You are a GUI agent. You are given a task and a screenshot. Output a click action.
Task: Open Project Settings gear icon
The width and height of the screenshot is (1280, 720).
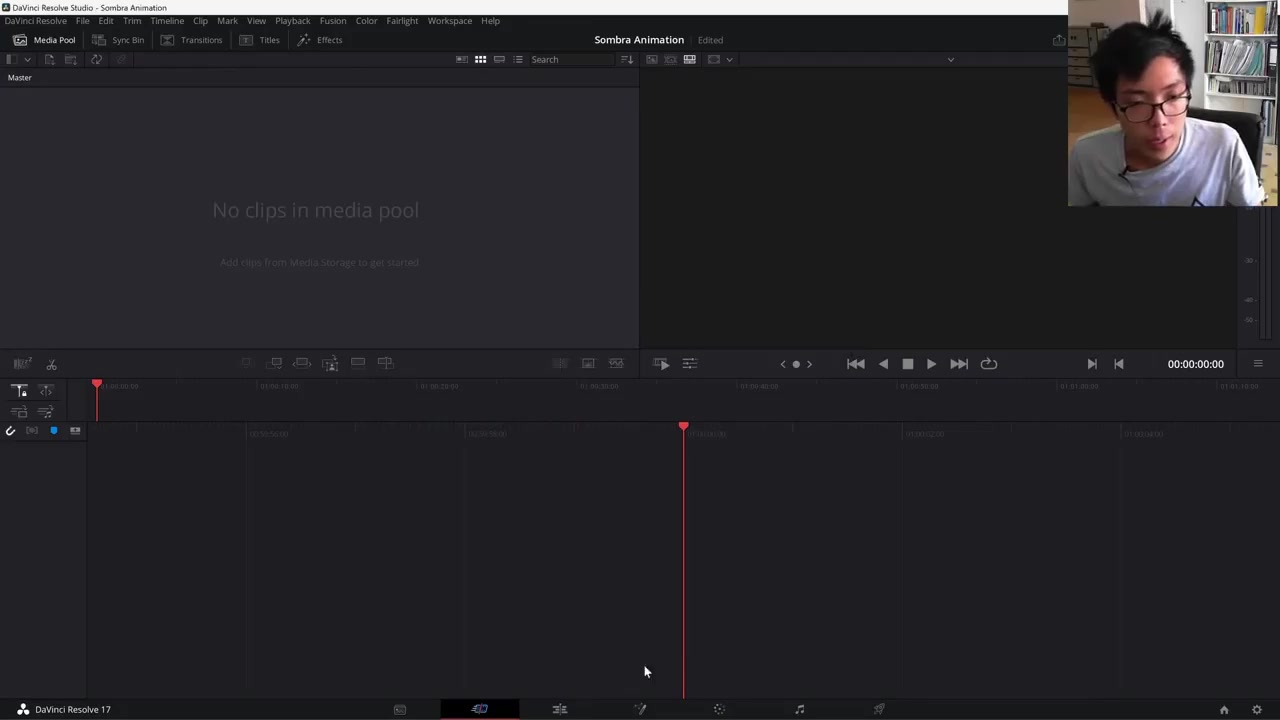1257,709
